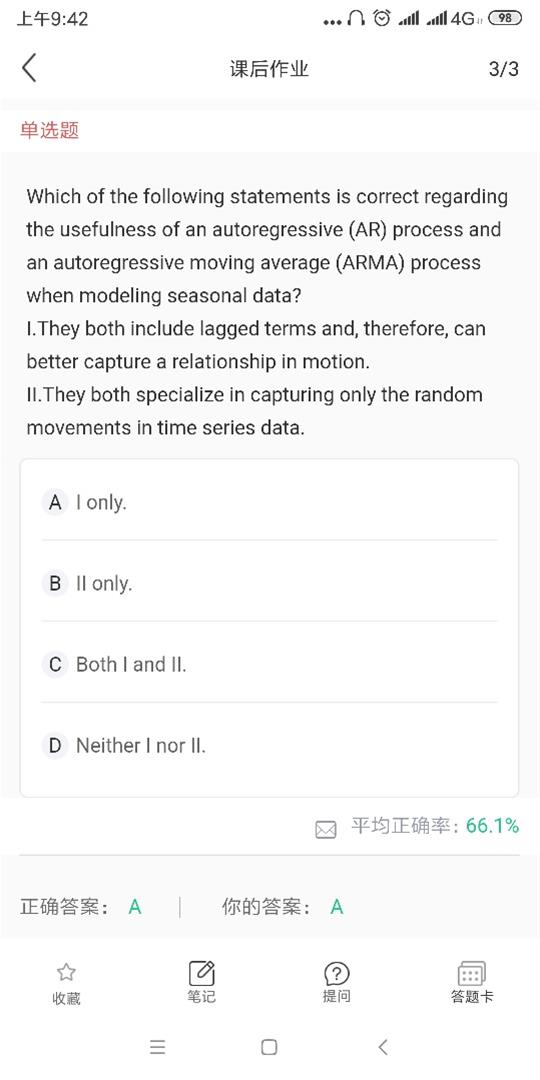Tap the 提问 text label
540x1080 pixels.
pos(337,996)
